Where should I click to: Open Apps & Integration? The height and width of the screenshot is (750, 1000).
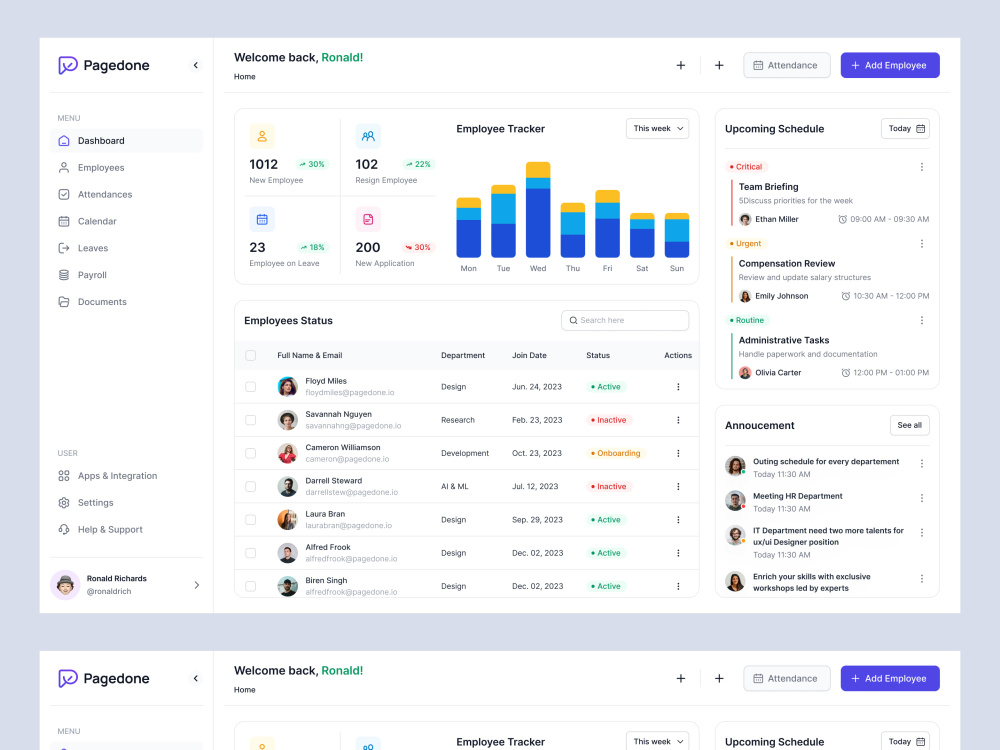[x=126, y=476]
